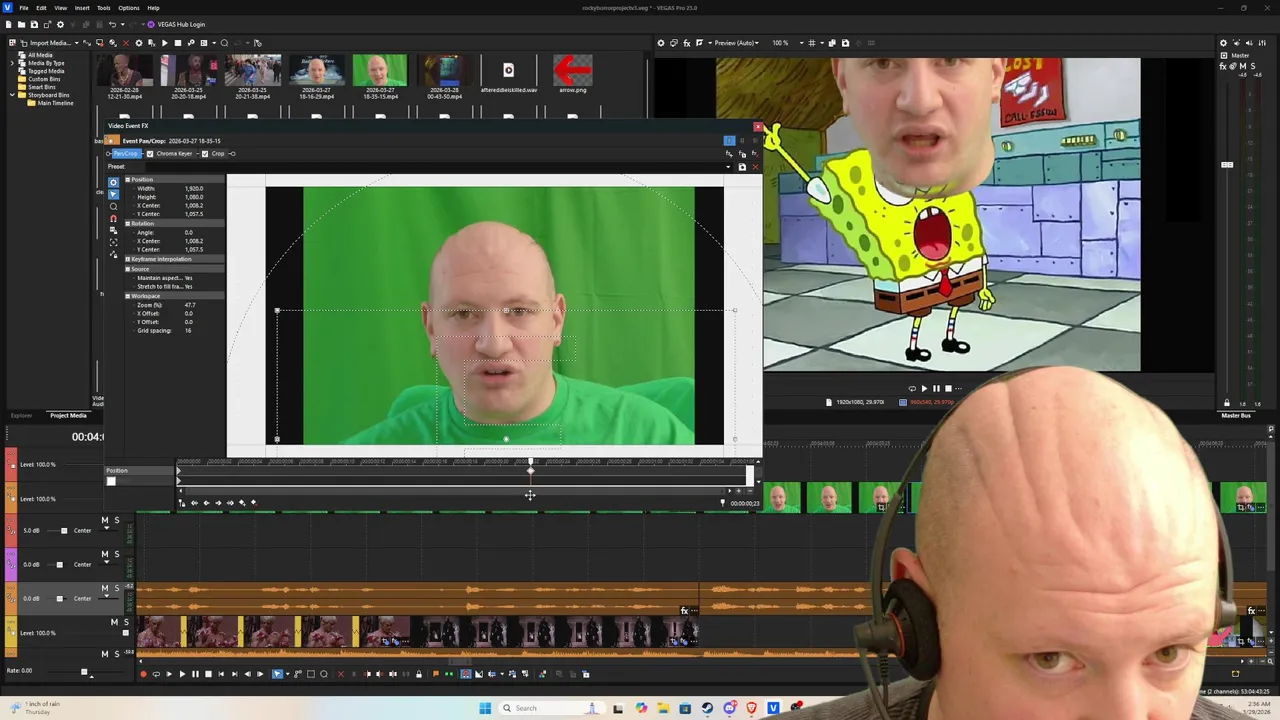Click the red Record button in transport bar
This screenshot has width=1280, height=720.
143,674
